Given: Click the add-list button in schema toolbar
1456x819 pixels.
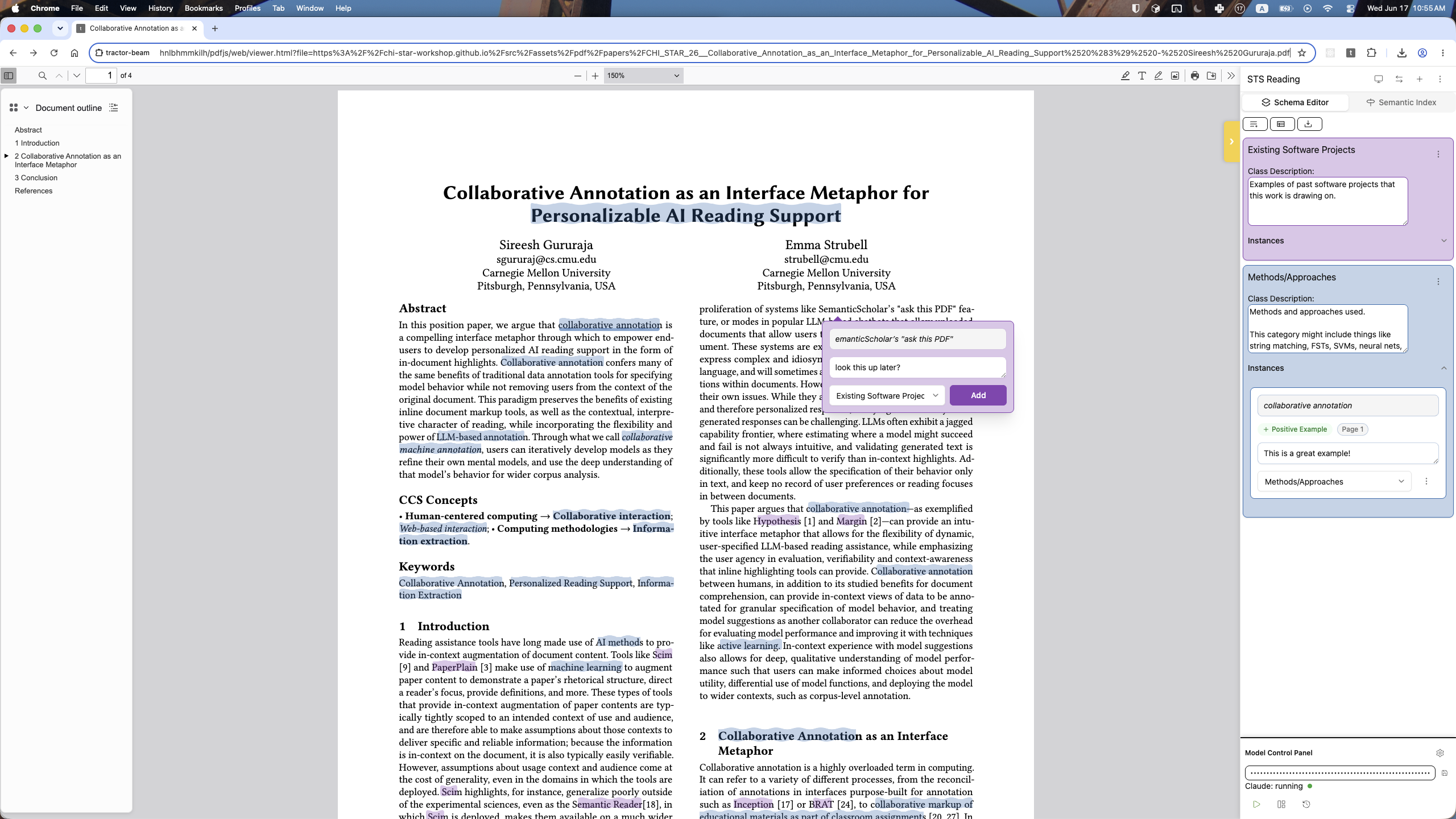Looking at the screenshot, I should [1255, 124].
